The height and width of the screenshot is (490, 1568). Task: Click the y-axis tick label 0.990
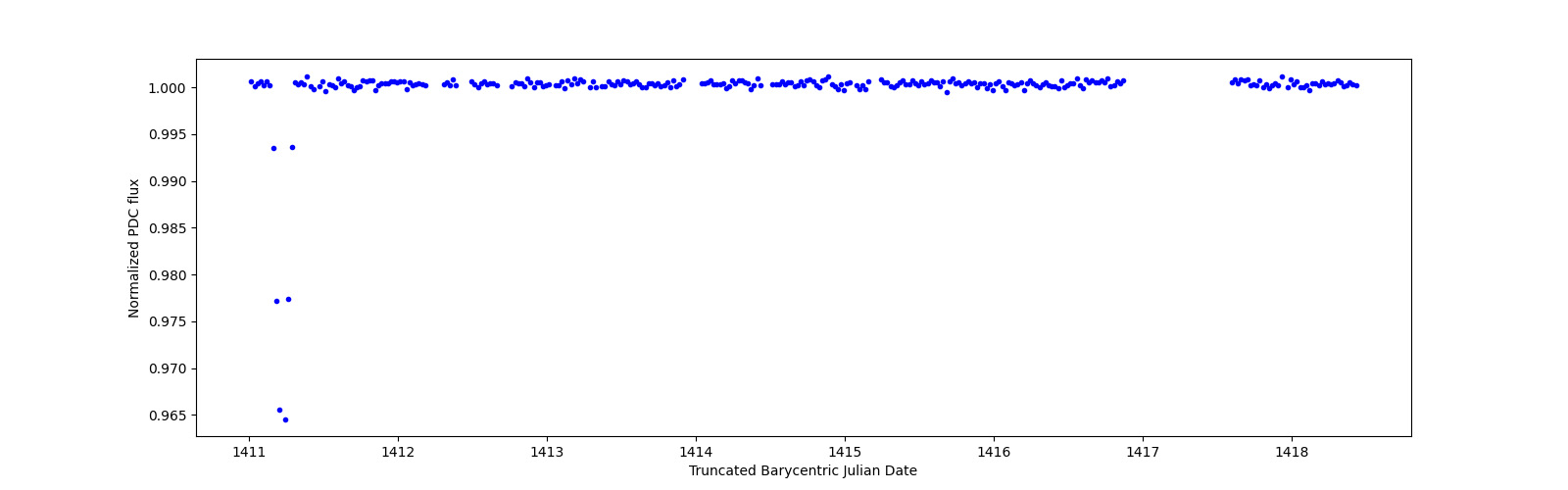(x=169, y=182)
